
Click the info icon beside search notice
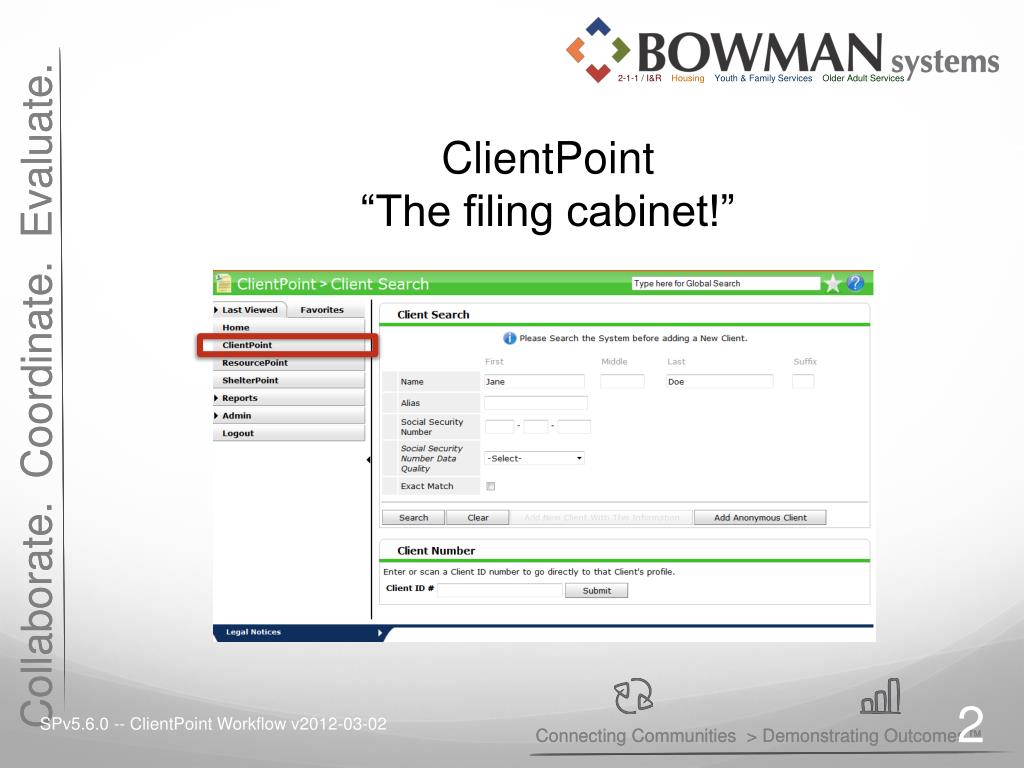(x=509, y=338)
